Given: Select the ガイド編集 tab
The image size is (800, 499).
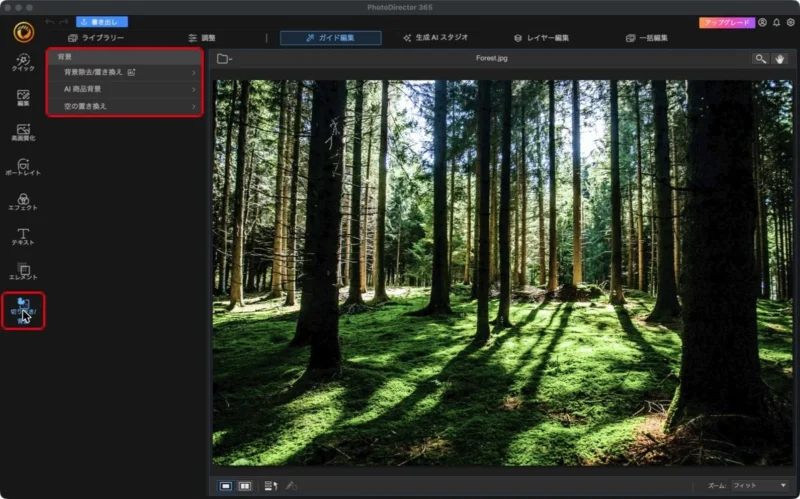Looking at the screenshot, I should pyautogui.click(x=331, y=38).
